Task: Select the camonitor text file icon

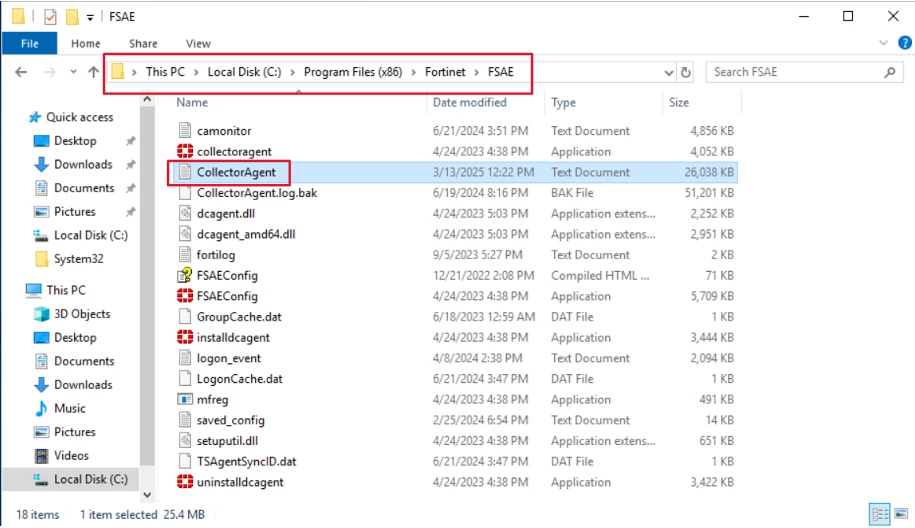Action: click(x=185, y=130)
